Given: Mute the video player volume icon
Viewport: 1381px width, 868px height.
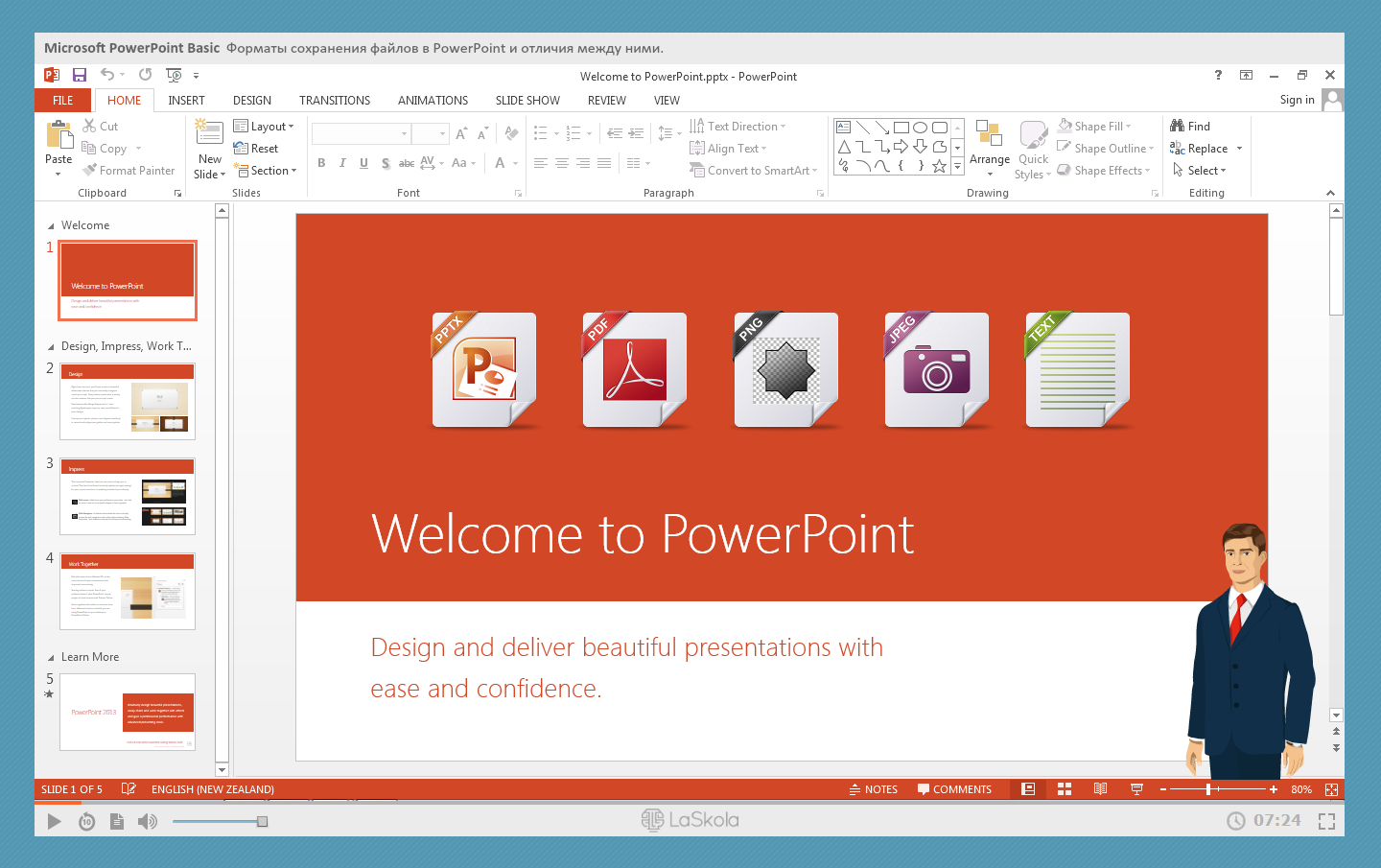Looking at the screenshot, I should coord(147,821).
